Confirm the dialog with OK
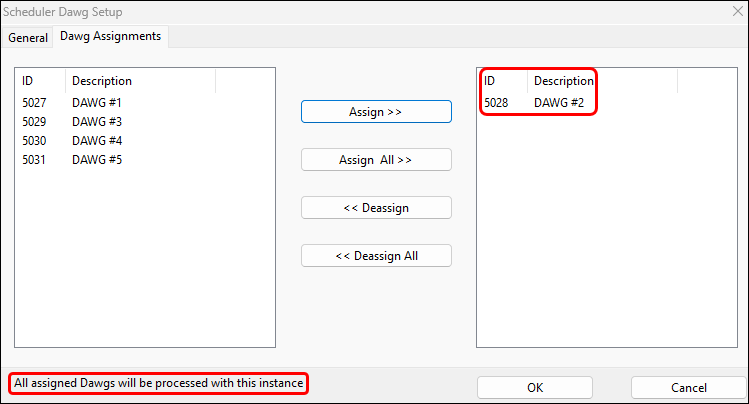This screenshot has width=749, height=404. (535, 388)
